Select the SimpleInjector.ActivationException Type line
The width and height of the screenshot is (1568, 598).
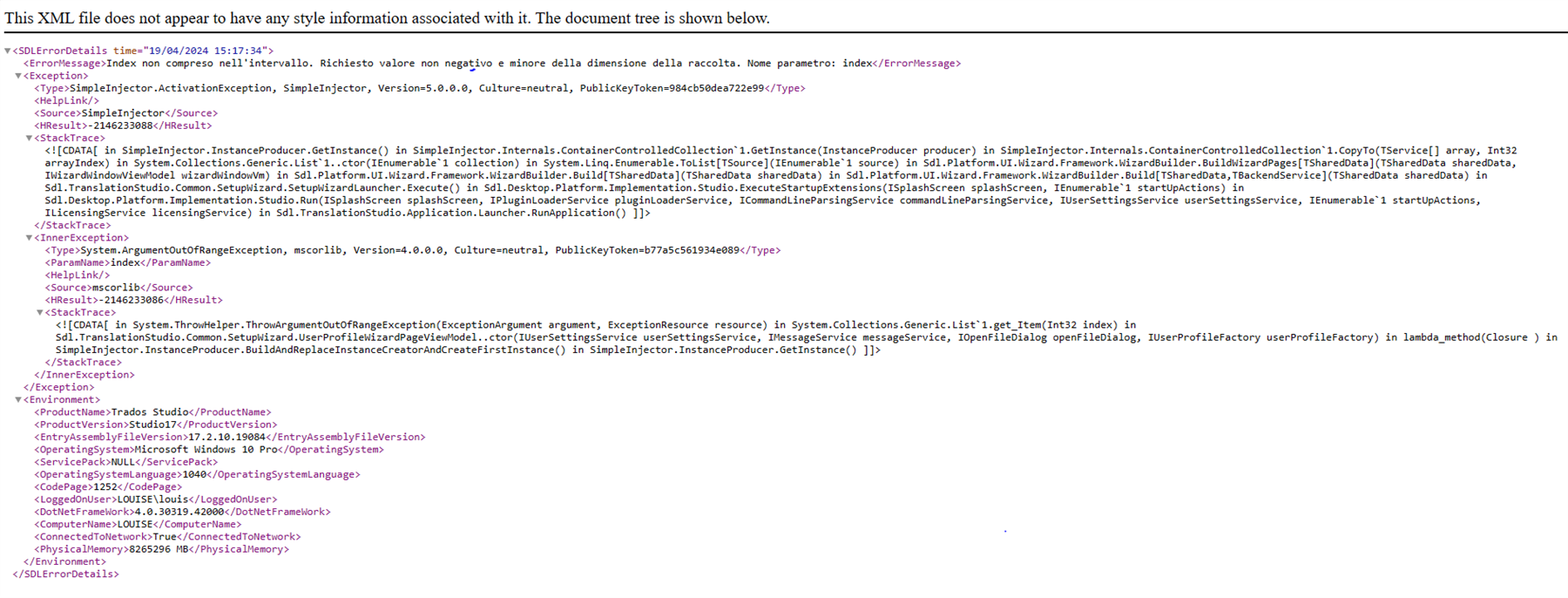[x=420, y=88]
